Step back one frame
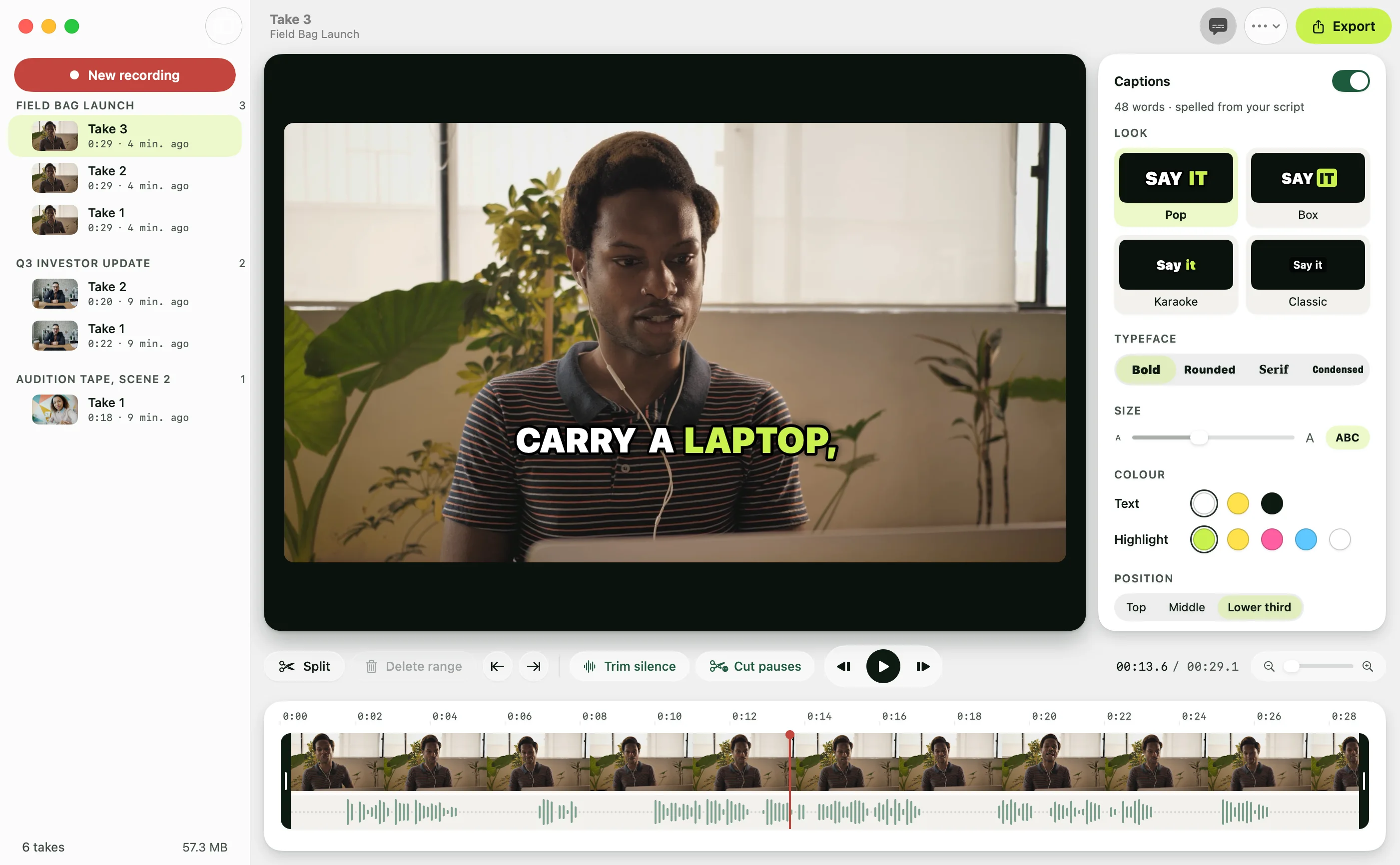Viewport: 1400px width, 865px height. point(843,667)
